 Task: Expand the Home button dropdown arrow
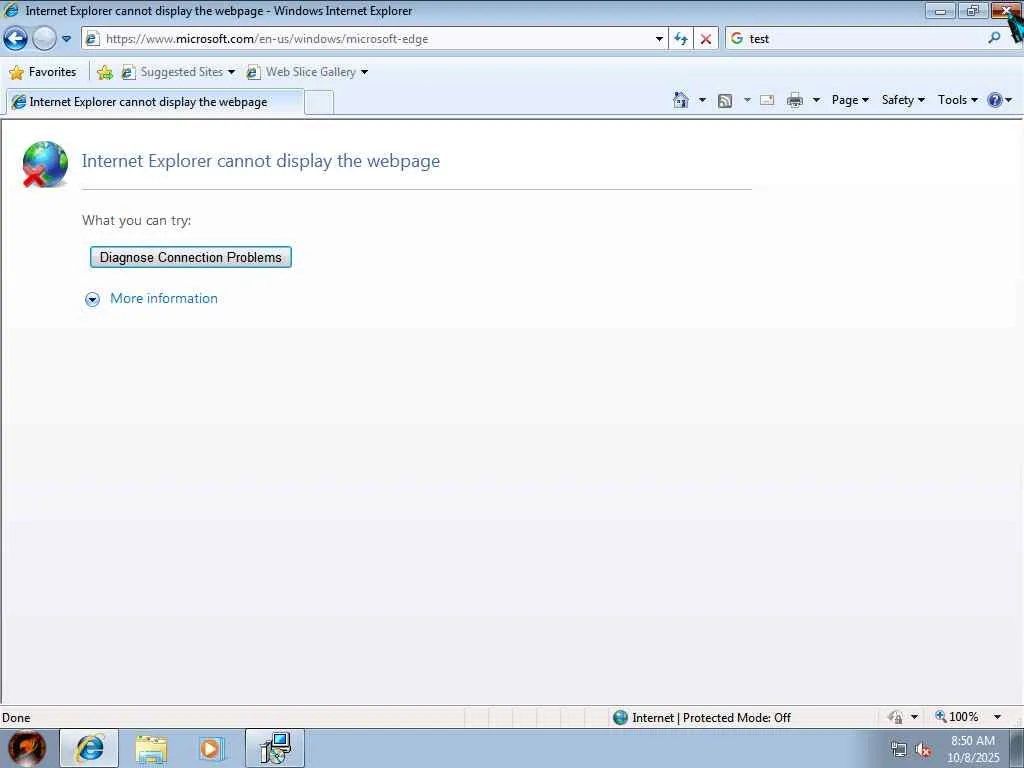(702, 100)
